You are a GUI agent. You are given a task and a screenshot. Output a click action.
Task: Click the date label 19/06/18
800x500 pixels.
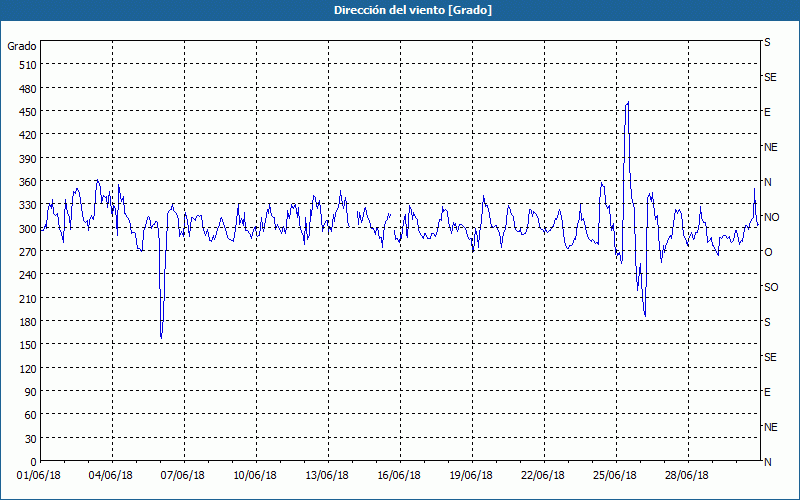(x=471, y=476)
